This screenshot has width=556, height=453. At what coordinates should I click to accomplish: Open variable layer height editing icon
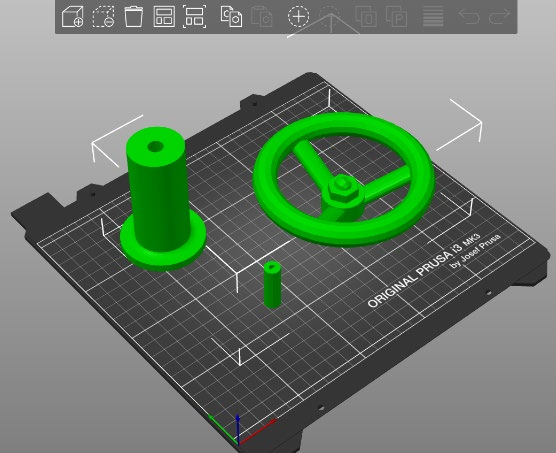pos(433,16)
